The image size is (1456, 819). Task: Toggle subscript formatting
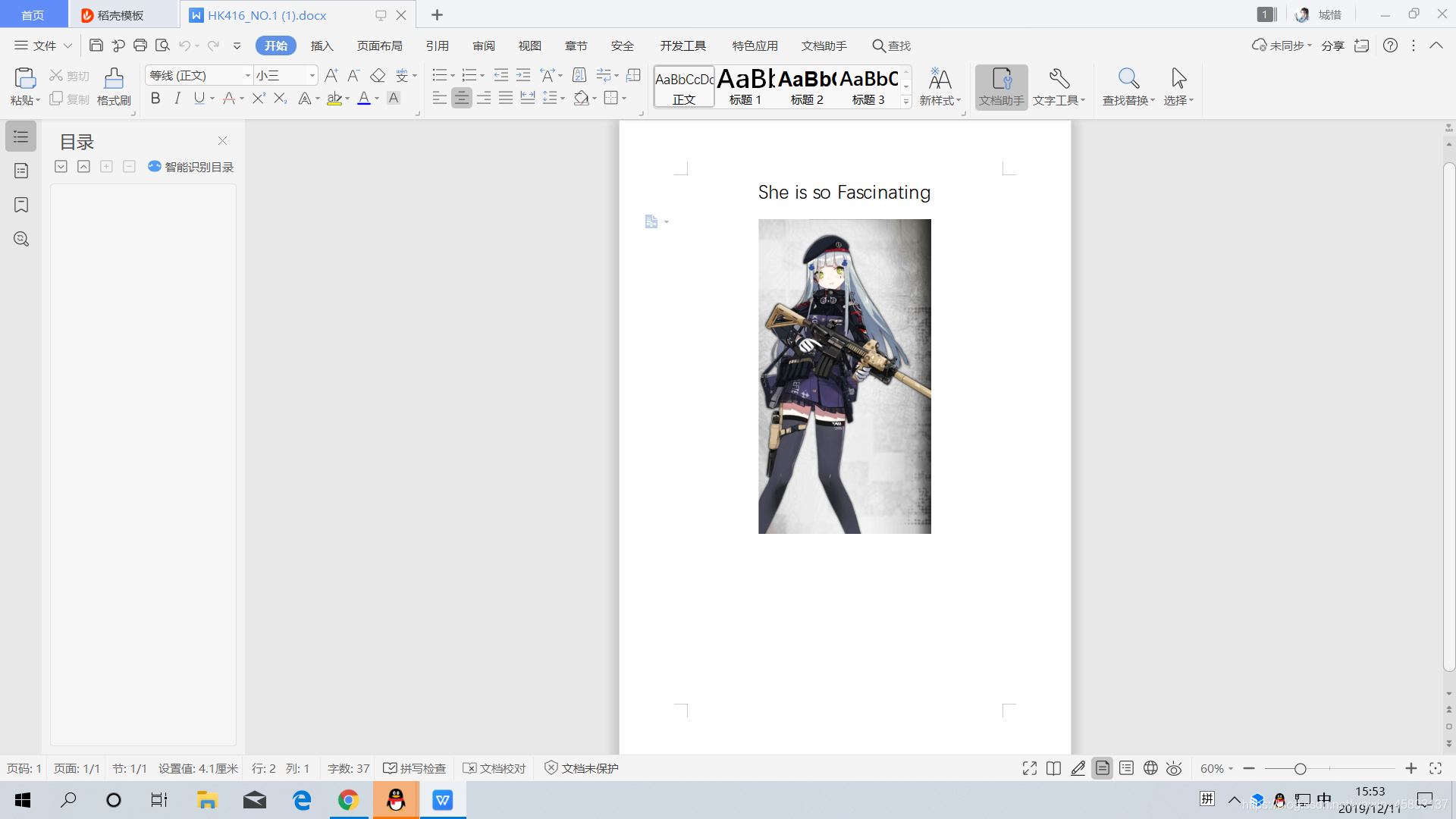click(281, 98)
